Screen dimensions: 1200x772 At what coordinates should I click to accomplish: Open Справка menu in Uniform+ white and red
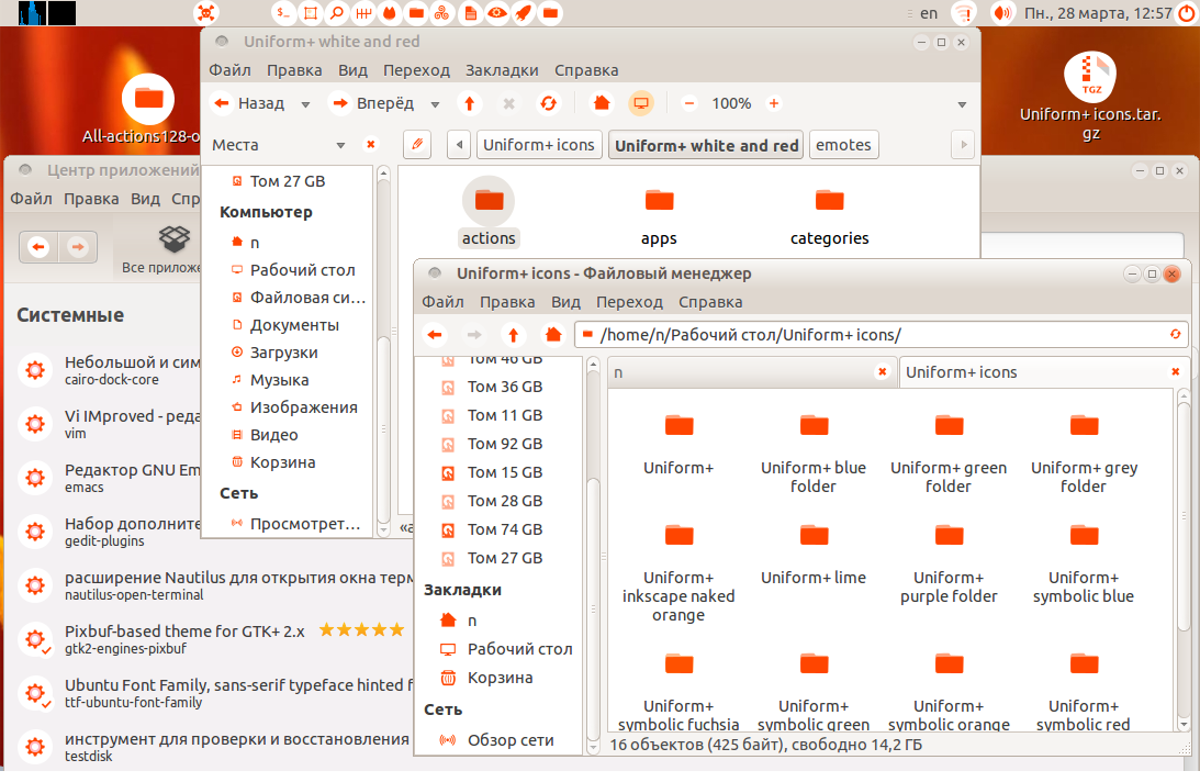coord(586,70)
